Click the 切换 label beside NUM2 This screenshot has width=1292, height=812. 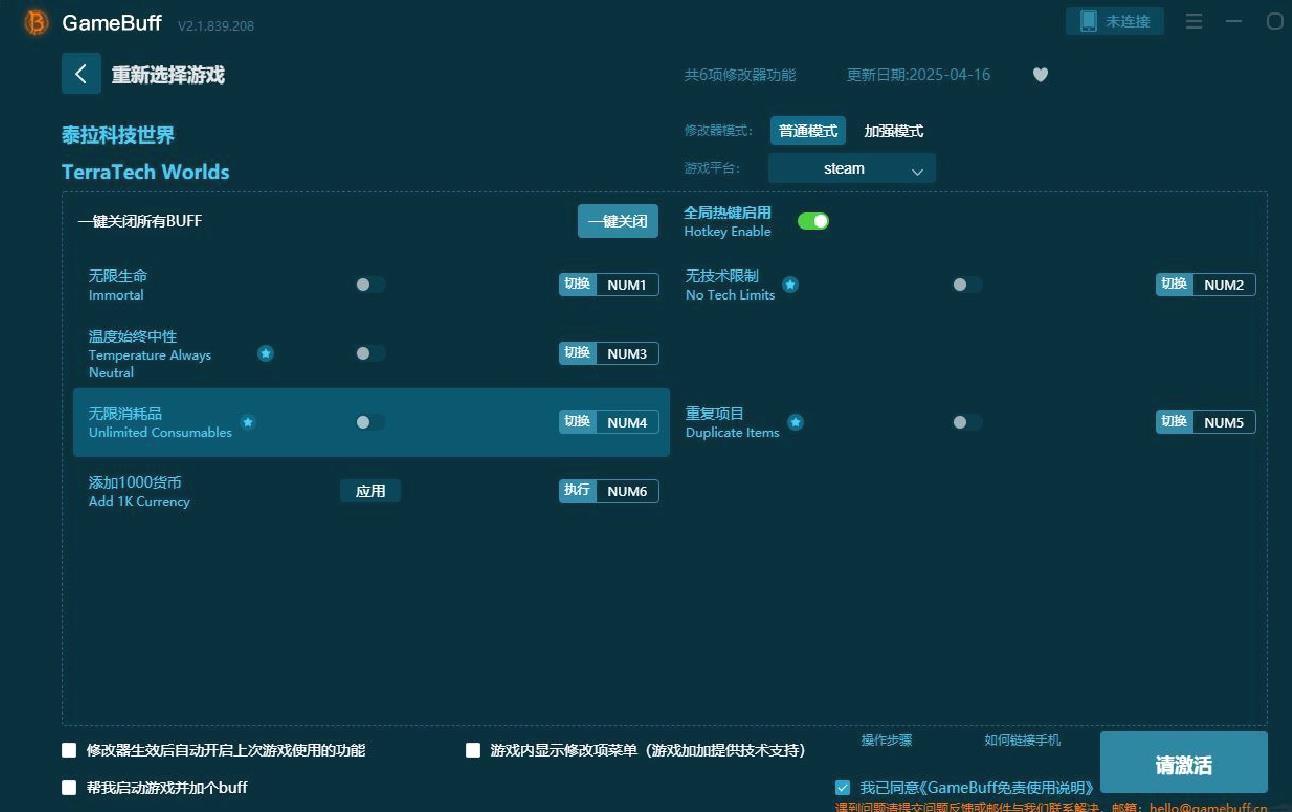pyautogui.click(x=1174, y=285)
